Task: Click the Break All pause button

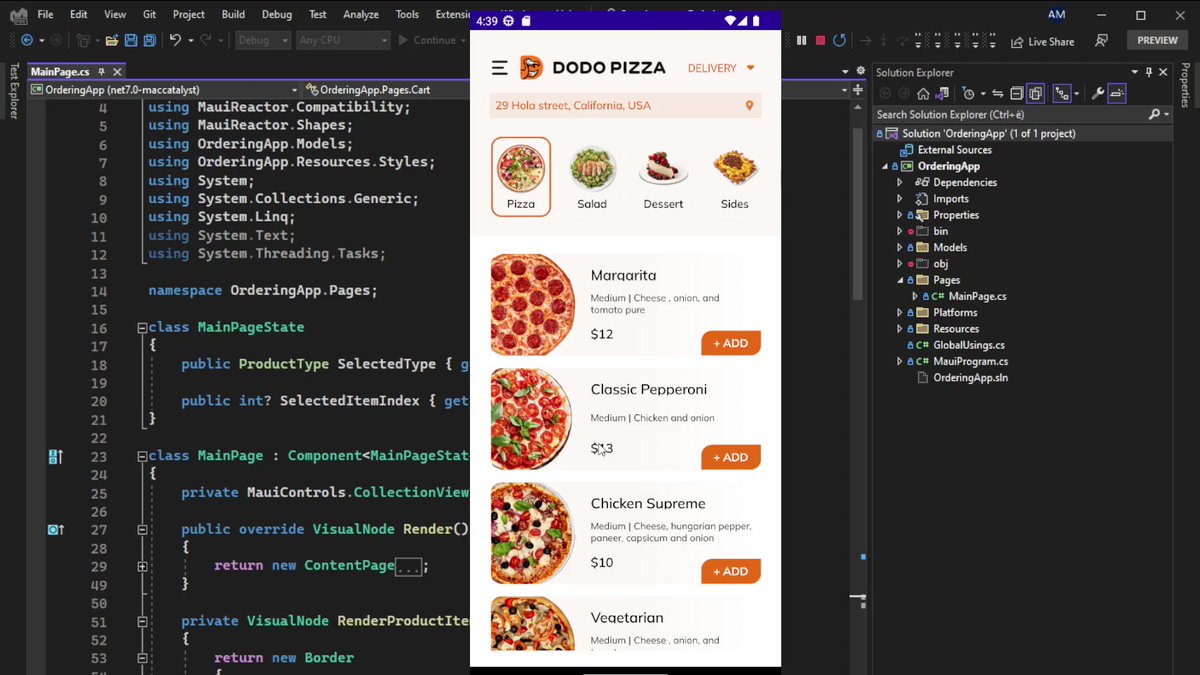Action: pyautogui.click(x=801, y=40)
